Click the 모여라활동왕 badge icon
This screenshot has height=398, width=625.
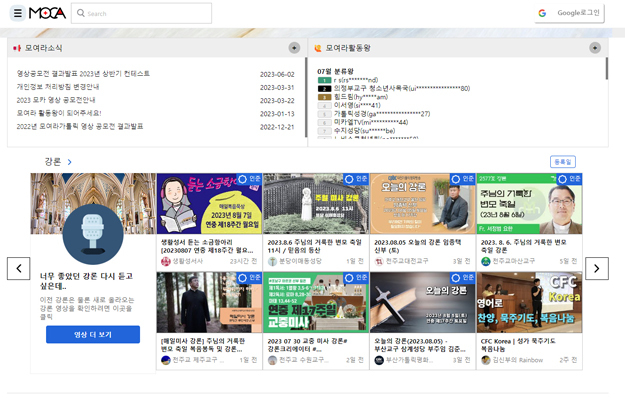click(x=318, y=48)
